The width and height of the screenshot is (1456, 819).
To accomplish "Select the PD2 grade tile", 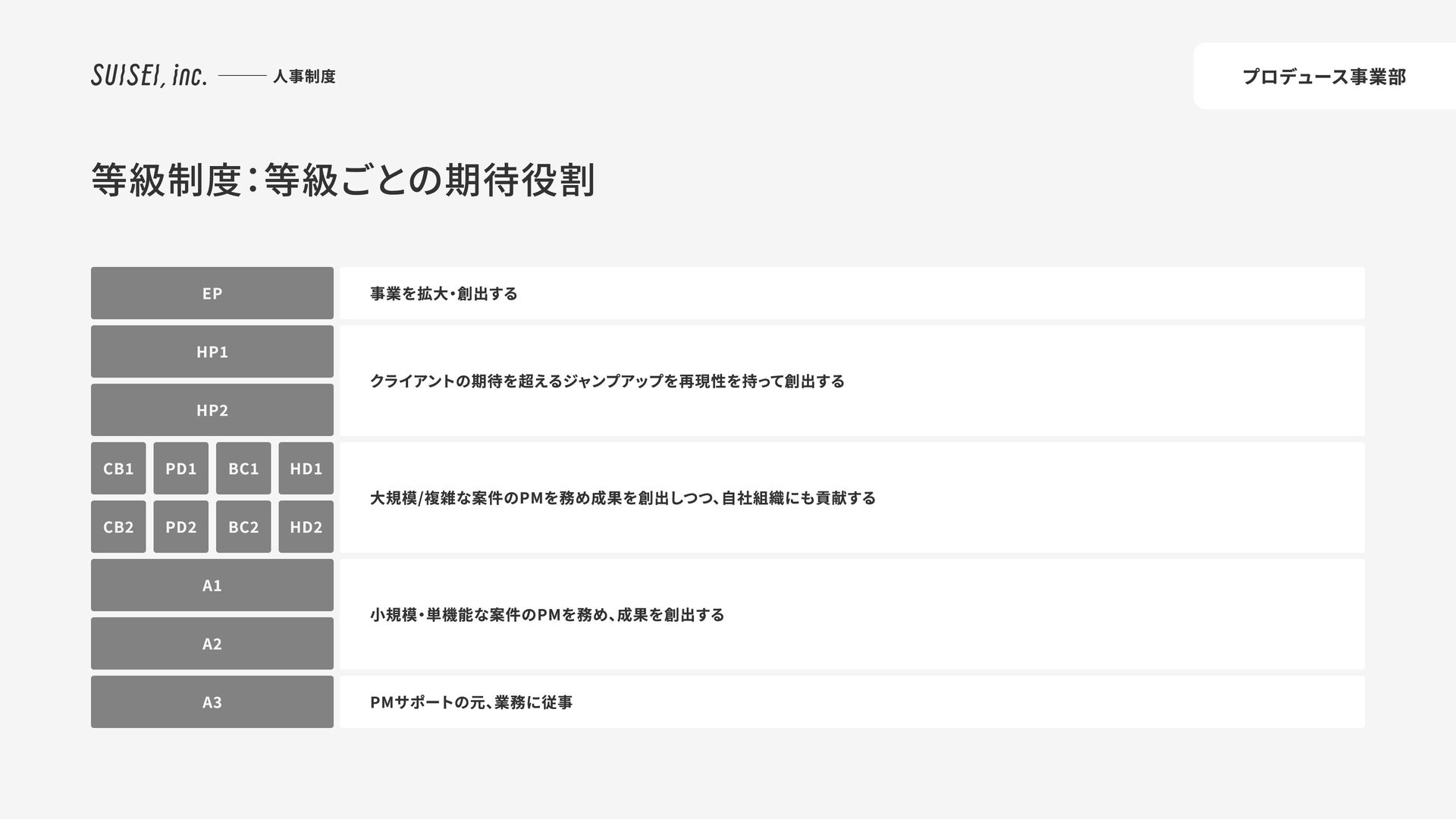I will coord(180,526).
